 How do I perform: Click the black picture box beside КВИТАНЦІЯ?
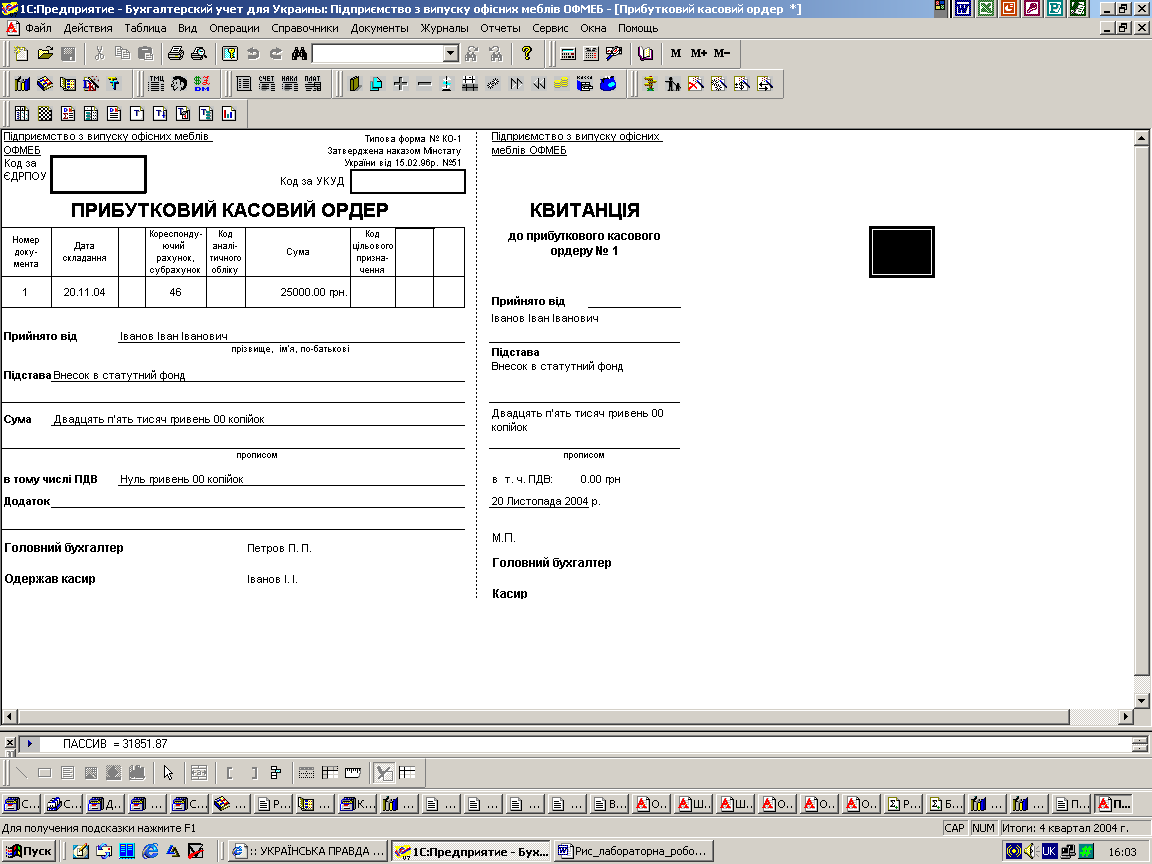(x=901, y=252)
